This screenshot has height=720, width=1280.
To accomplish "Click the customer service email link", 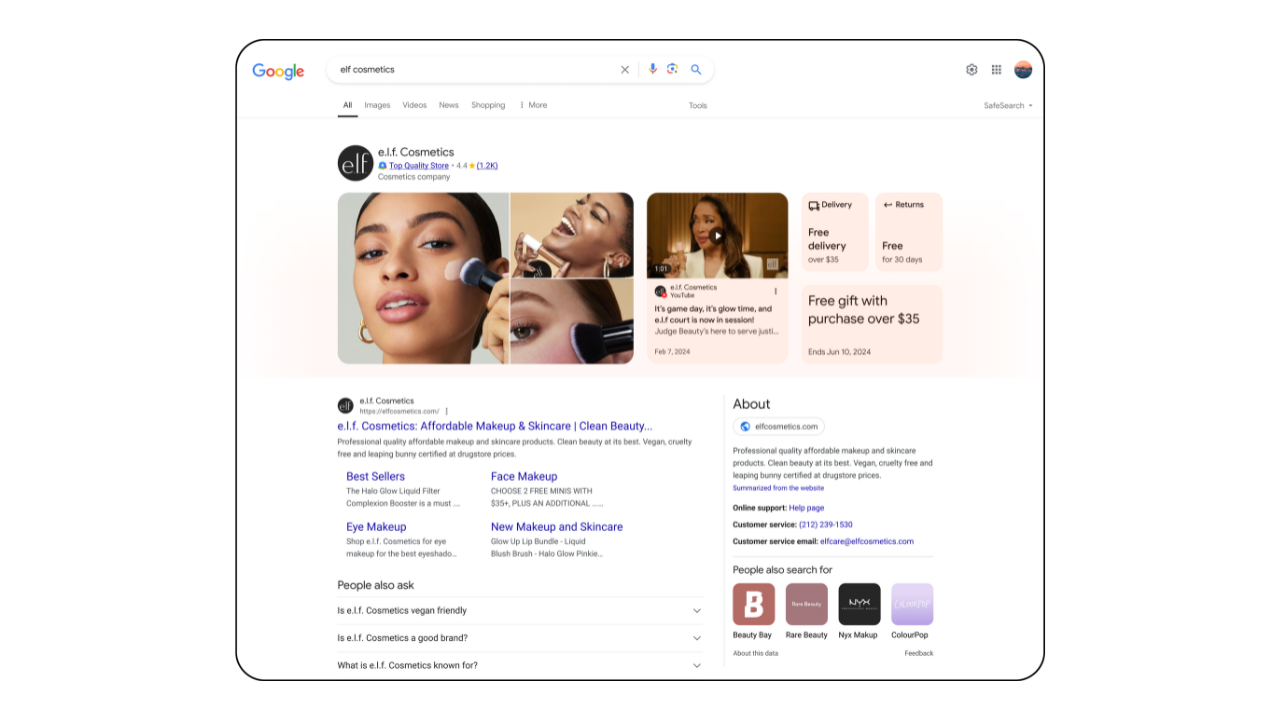I will click(866, 542).
